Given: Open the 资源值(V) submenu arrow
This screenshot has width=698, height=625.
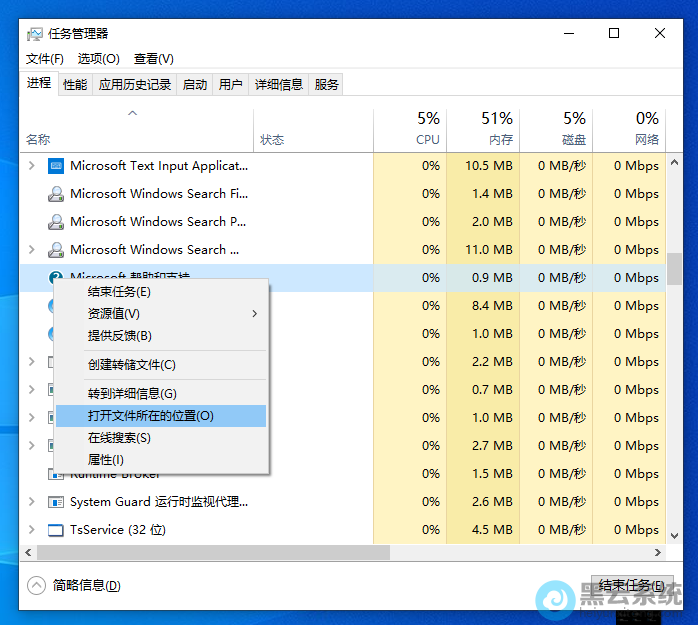Looking at the screenshot, I should pyautogui.click(x=255, y=314).
